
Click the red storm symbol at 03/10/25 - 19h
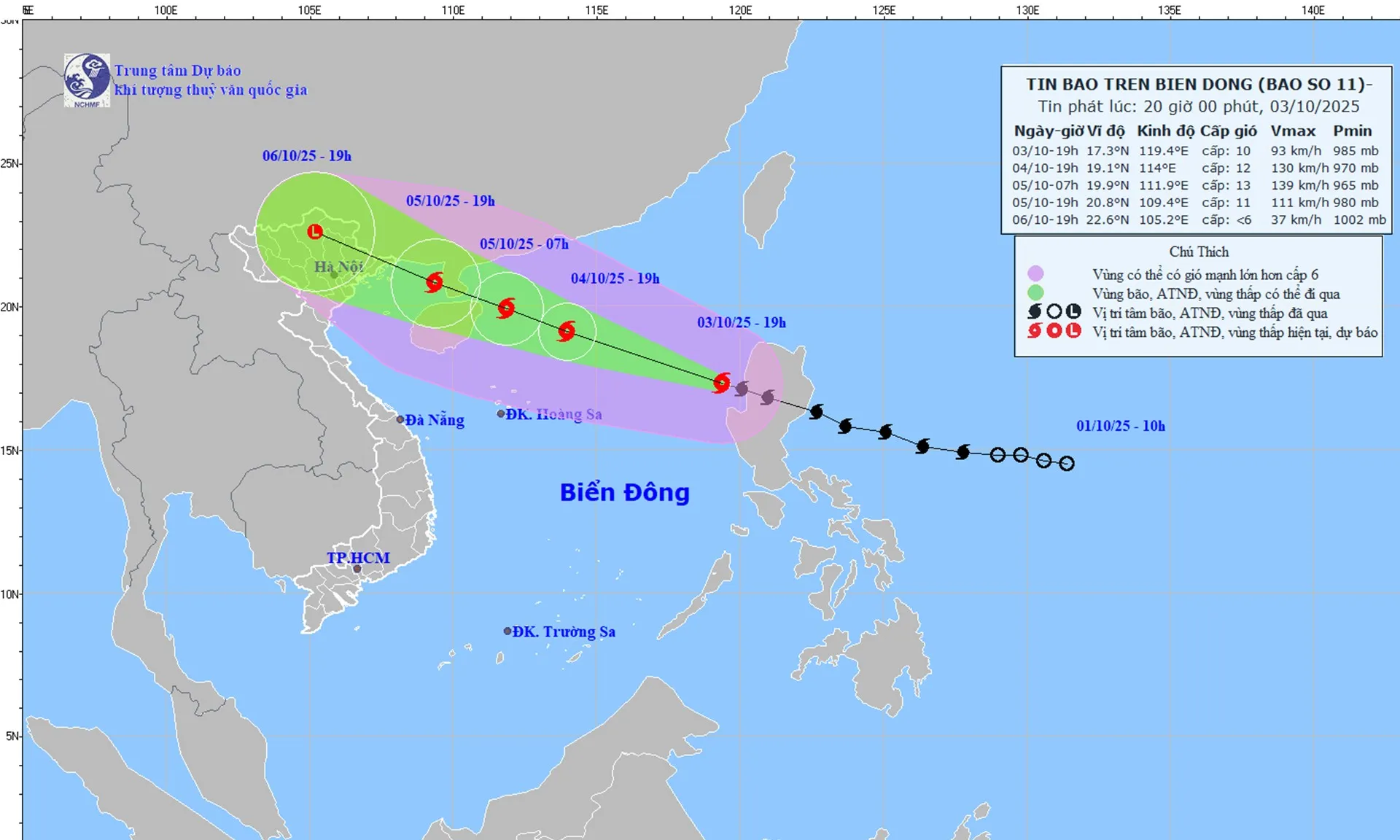pos(722,382)
